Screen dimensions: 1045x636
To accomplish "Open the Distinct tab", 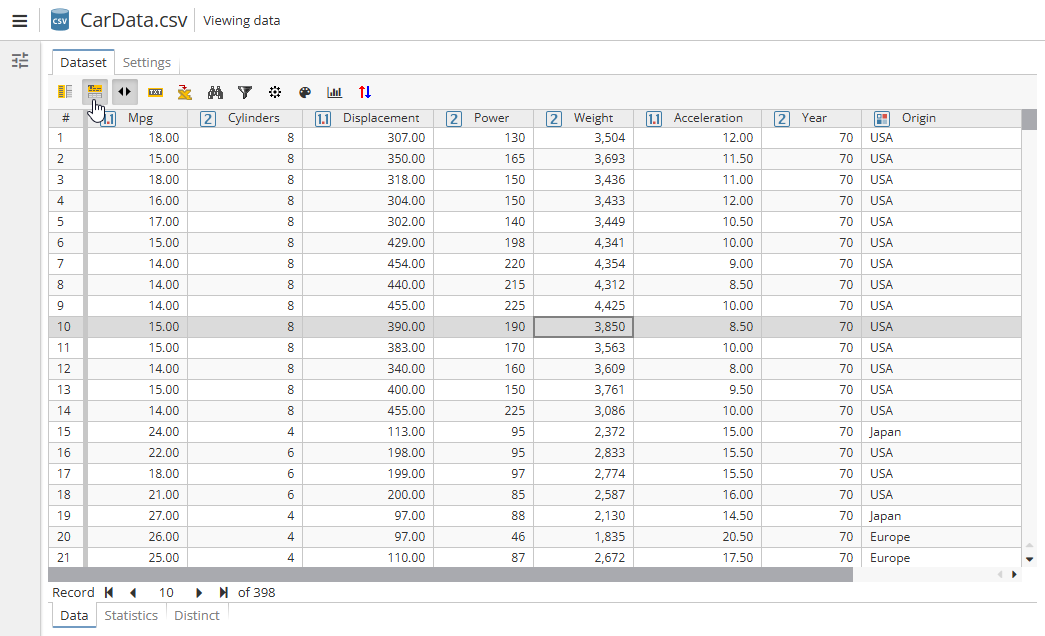I will point(197,615).
